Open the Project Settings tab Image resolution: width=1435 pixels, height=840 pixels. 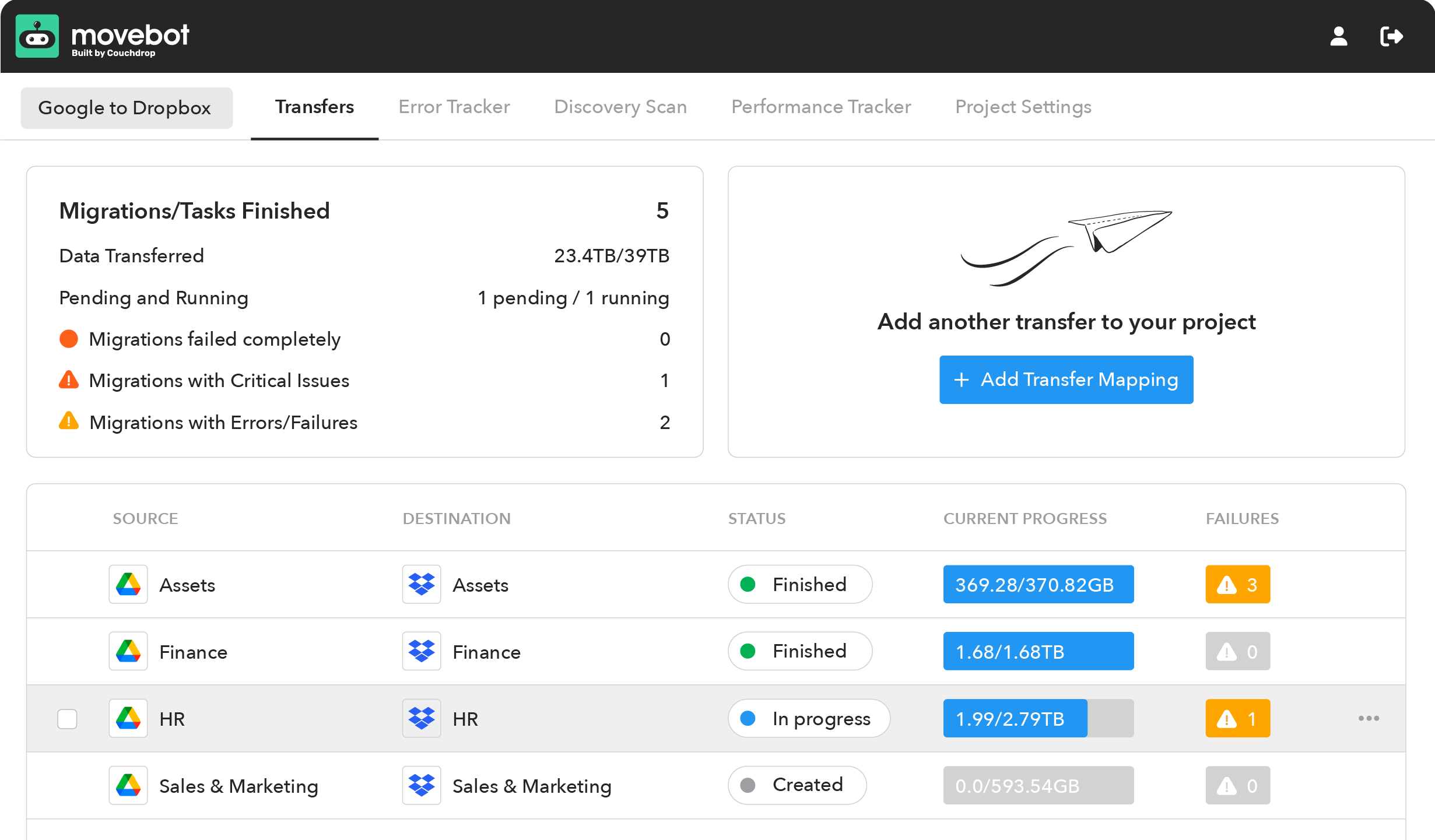(1023, 107)
